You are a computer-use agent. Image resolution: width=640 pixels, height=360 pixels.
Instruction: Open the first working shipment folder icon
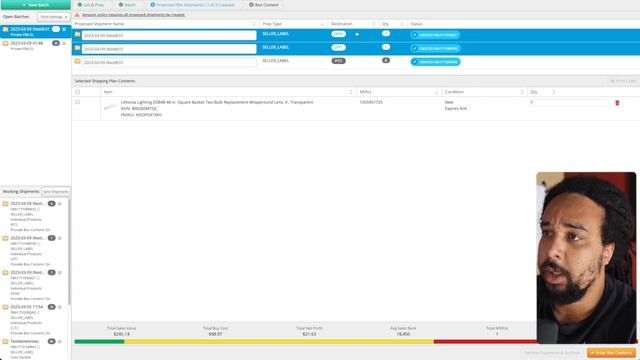pyautogui.click(x=5, y=204)
